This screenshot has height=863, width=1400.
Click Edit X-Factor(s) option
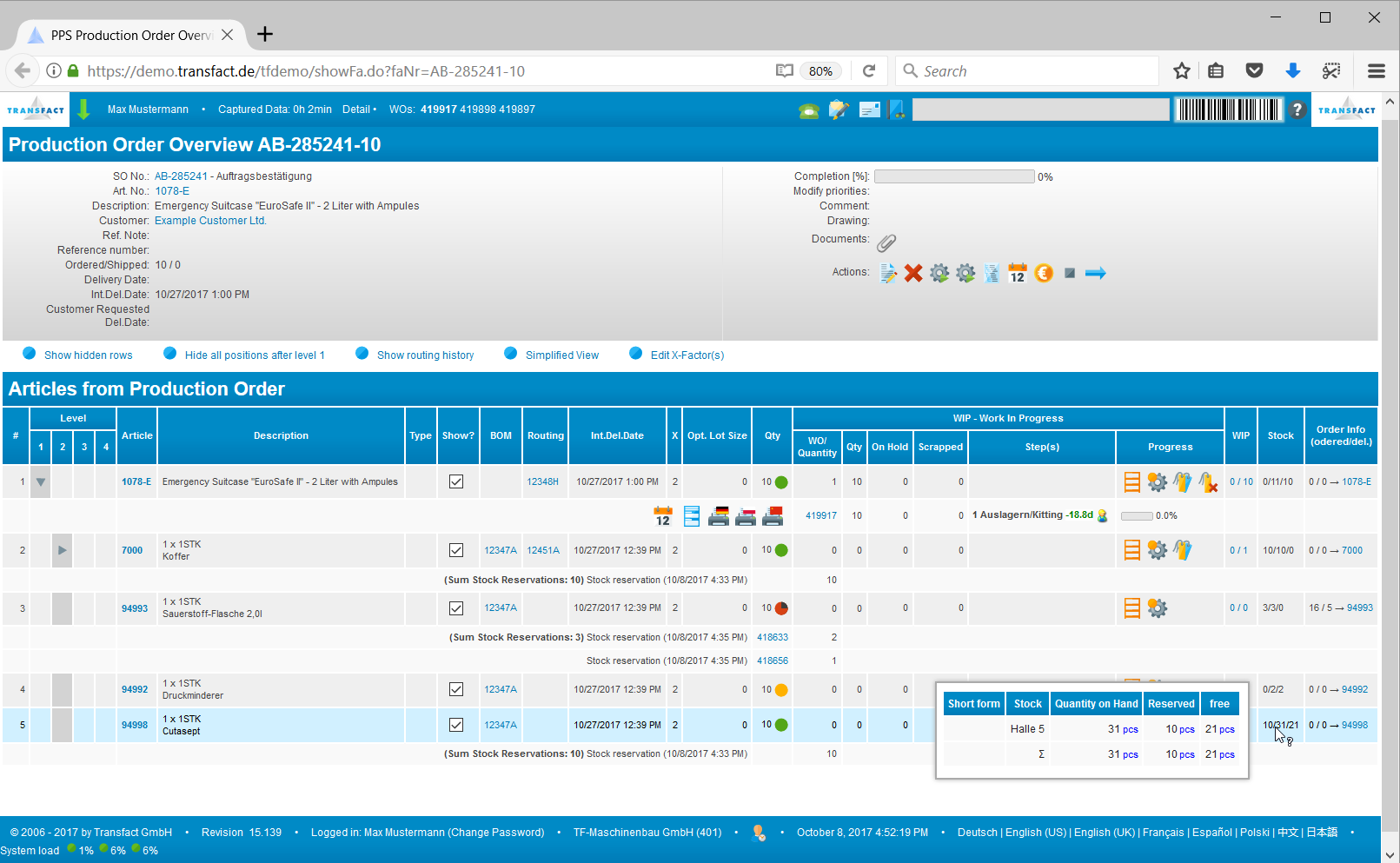[x=687, y=355]
